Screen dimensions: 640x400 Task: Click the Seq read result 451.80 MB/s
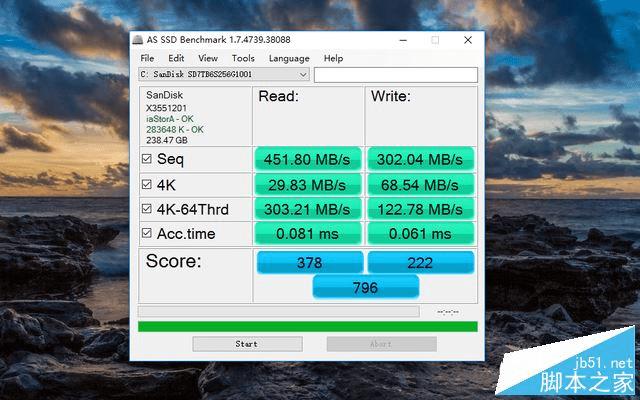(x=307, y=159)
